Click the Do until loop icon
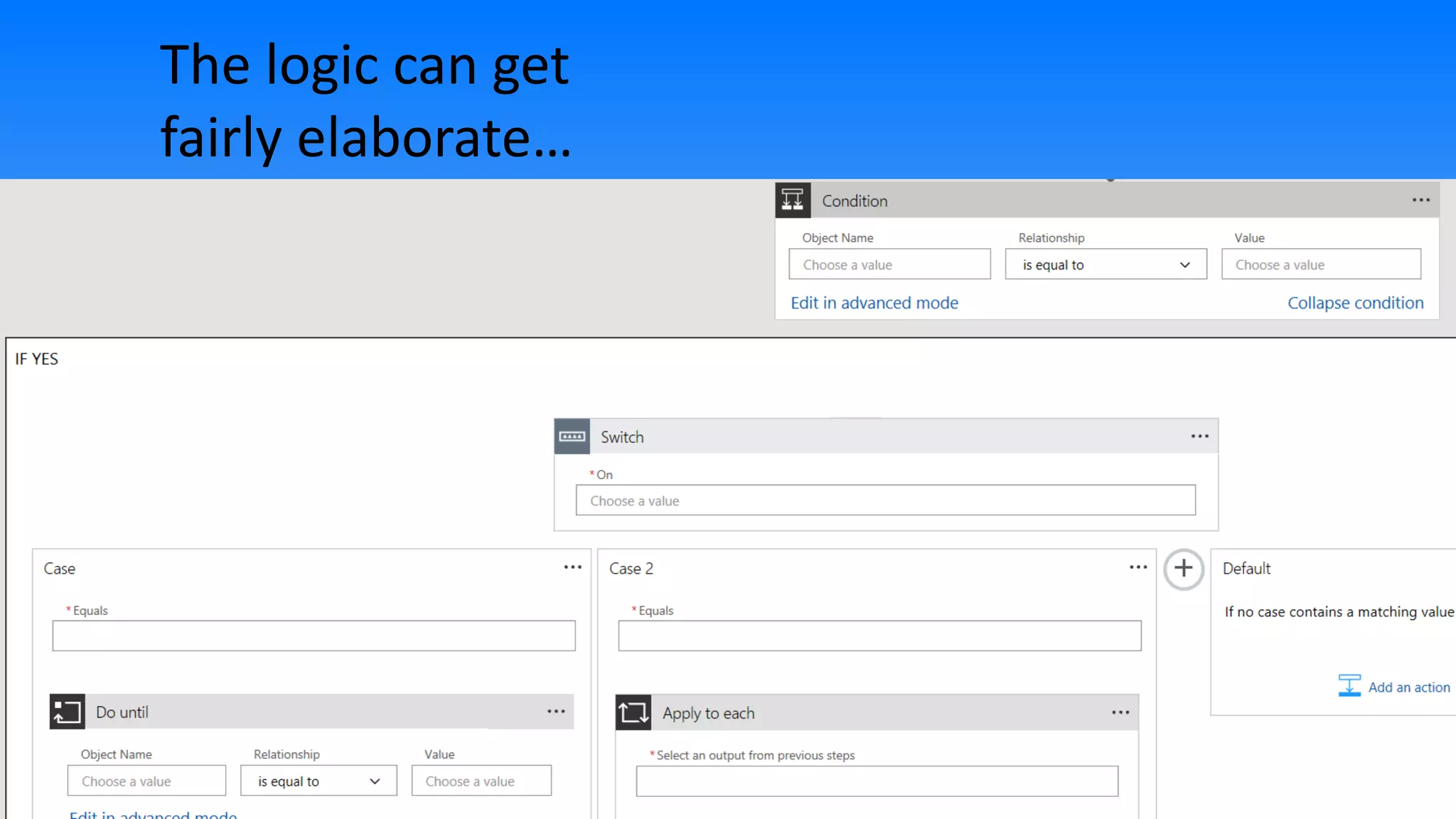The height and width of the screenshot is (819, 1456). tap(67, 712)
